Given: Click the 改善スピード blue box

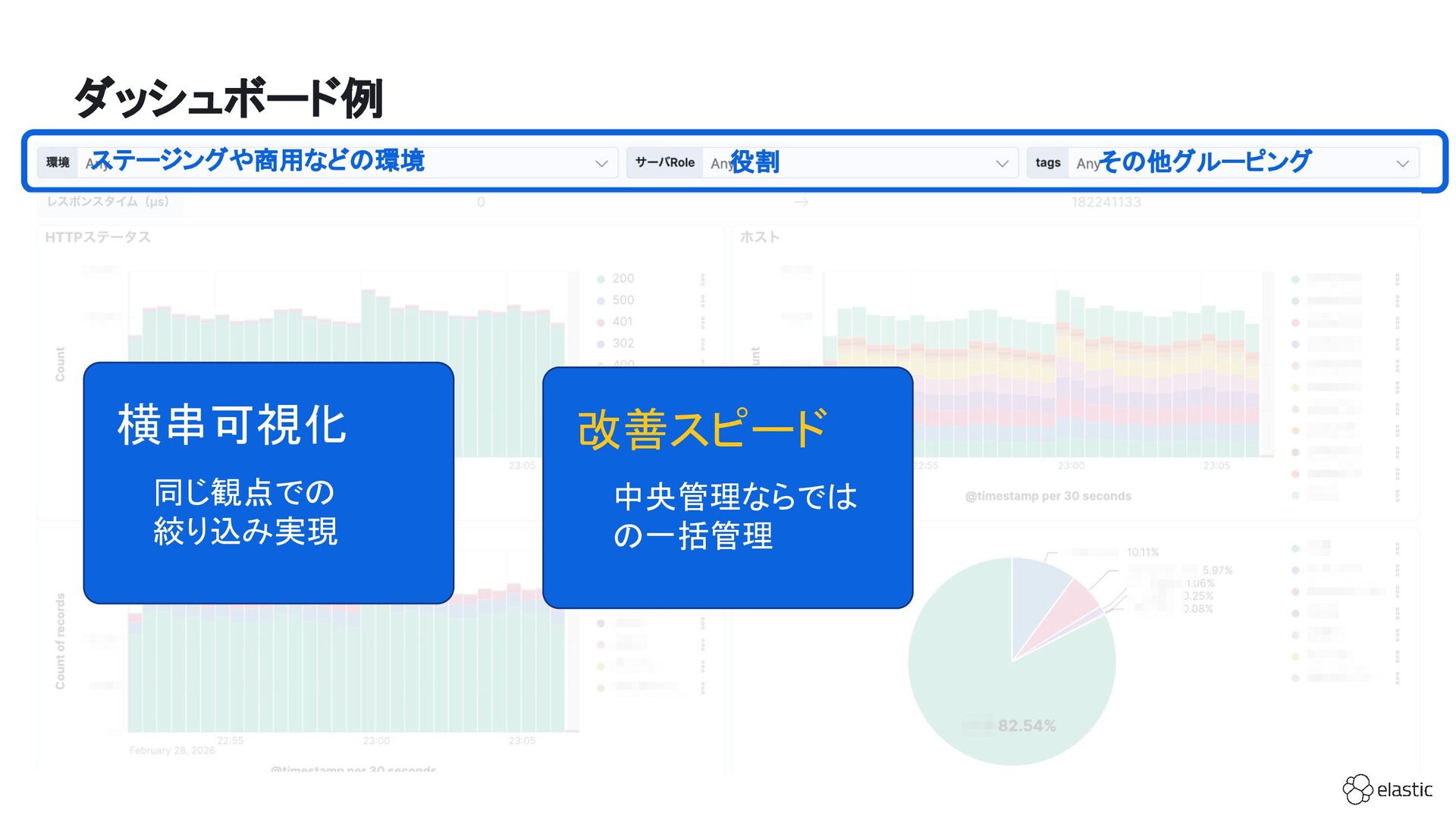Looking at the screenshot, I should point(727,488).
